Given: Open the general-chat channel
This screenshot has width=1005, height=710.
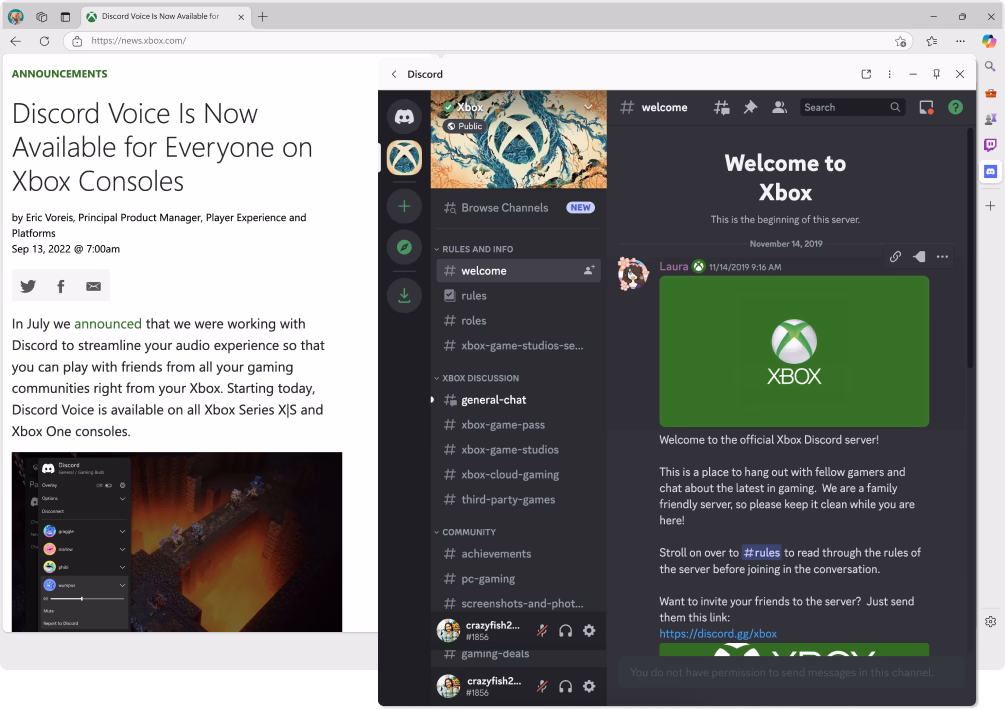Looking at the screenshot, I should 519,400.
